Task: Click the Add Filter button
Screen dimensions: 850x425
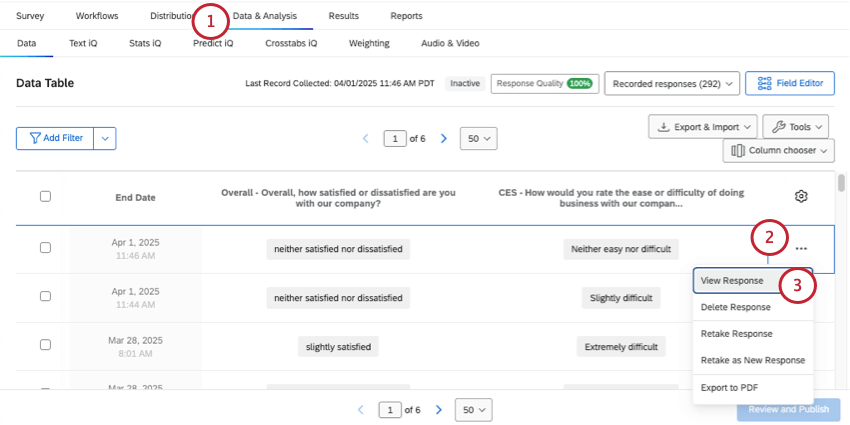Action: 55,138
